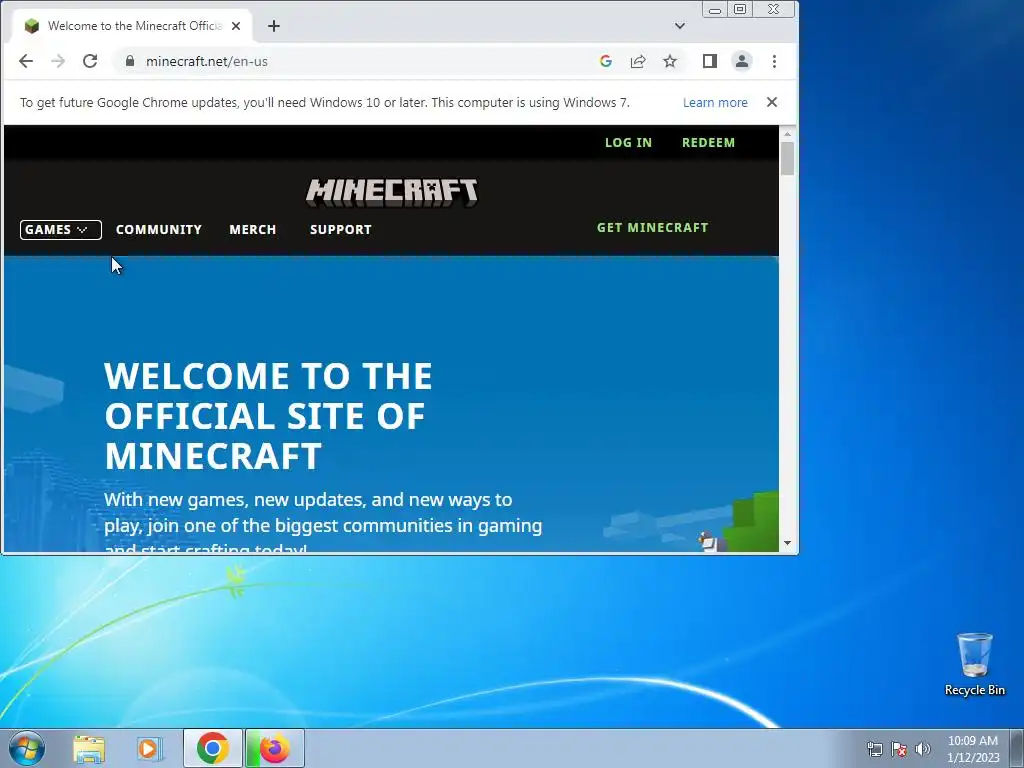
Task: Maximize the Chrome window
Action: coord(740,10)
